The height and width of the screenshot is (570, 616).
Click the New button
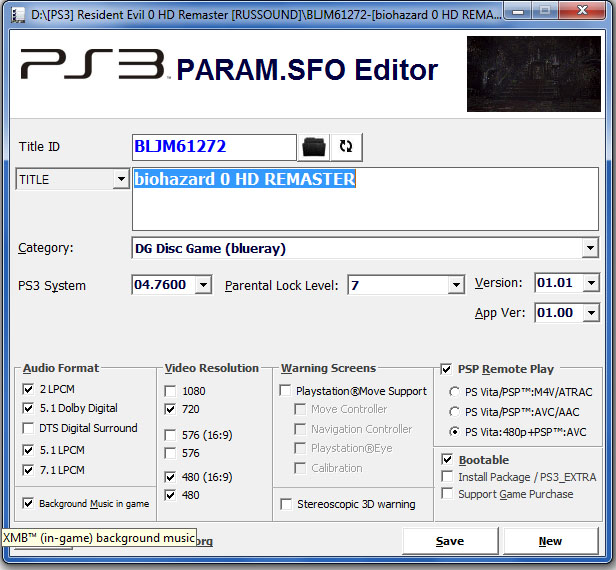tap(550, 541)
